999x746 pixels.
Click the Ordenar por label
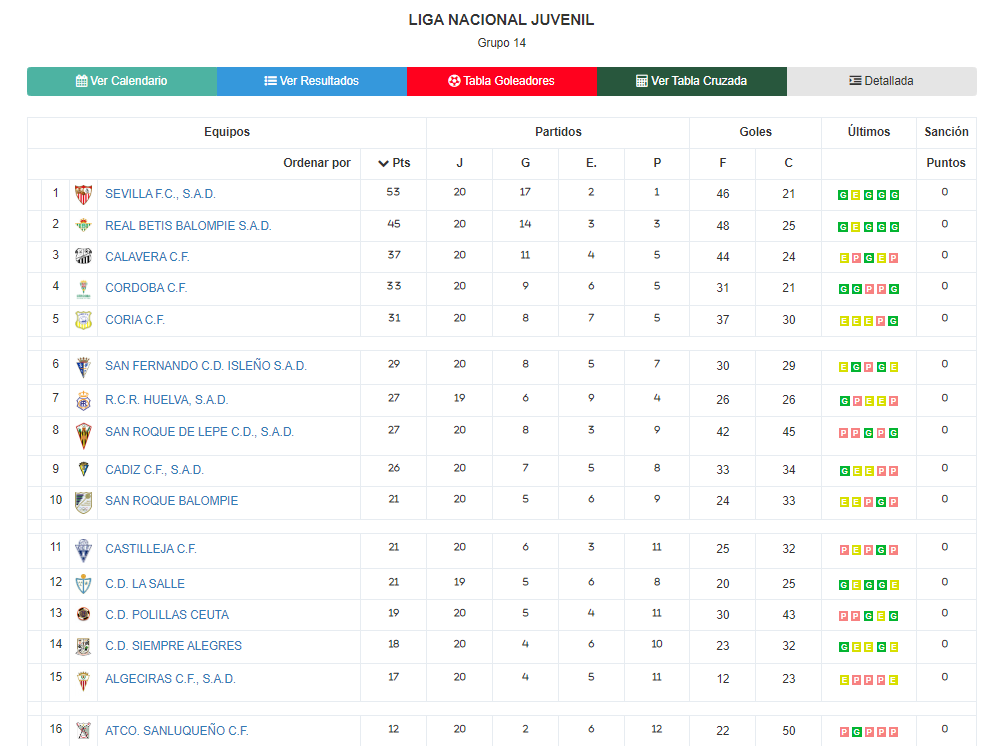[317, 163]
